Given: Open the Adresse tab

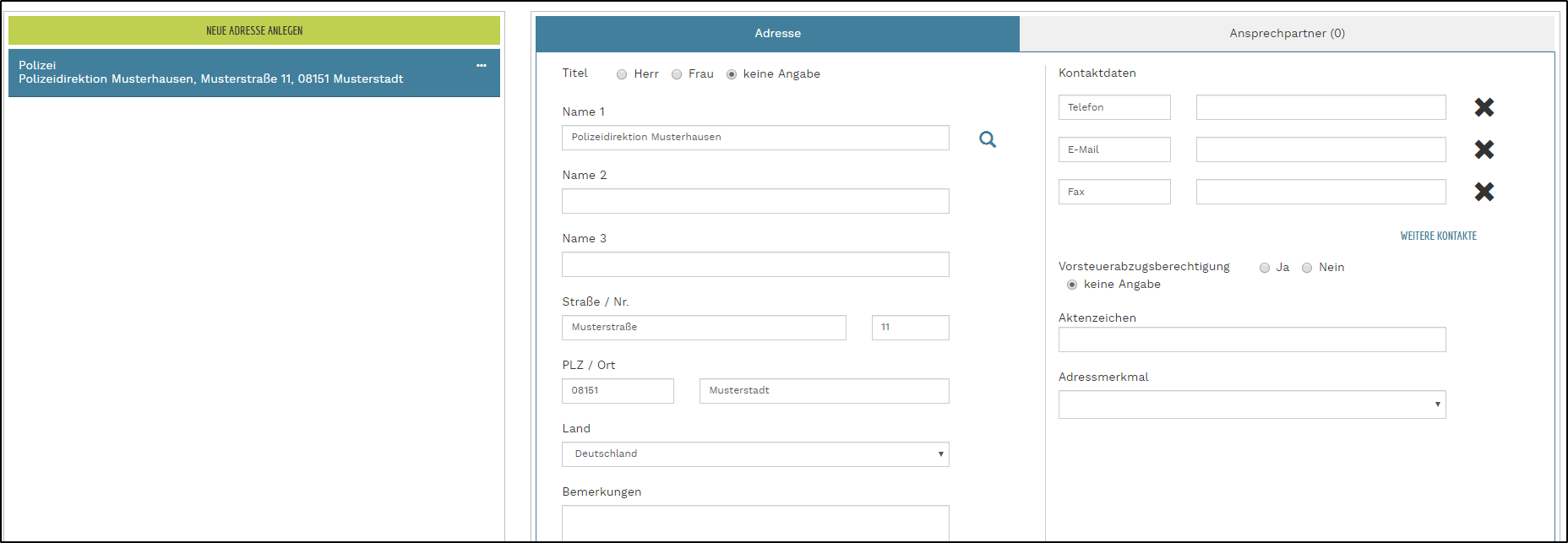Looking at the screenshot, I should pyautogui.click(x=777, y=34).
